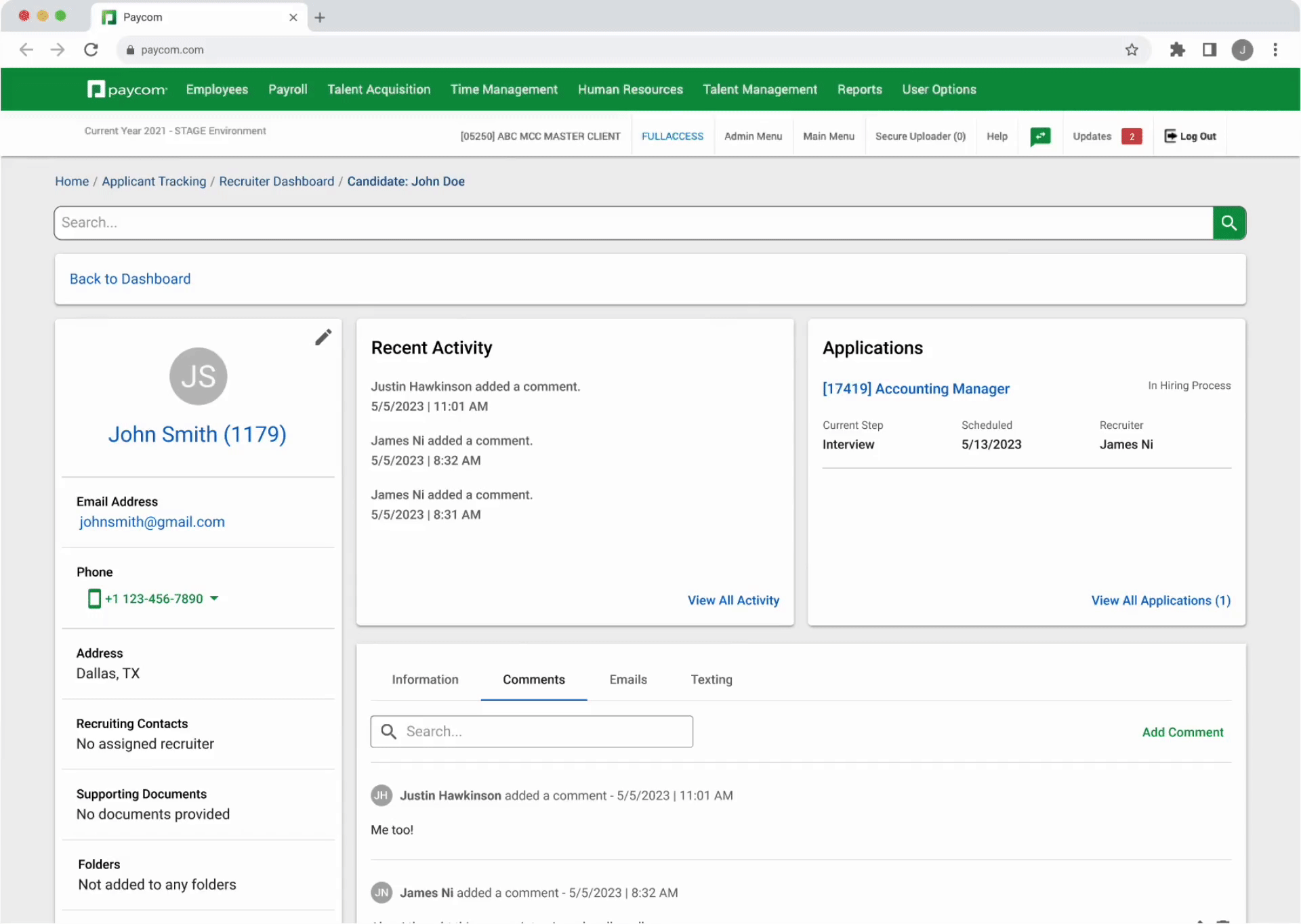
Task: Click the pencil edit icon on candidate card
Action: click(x=323, y=337)
